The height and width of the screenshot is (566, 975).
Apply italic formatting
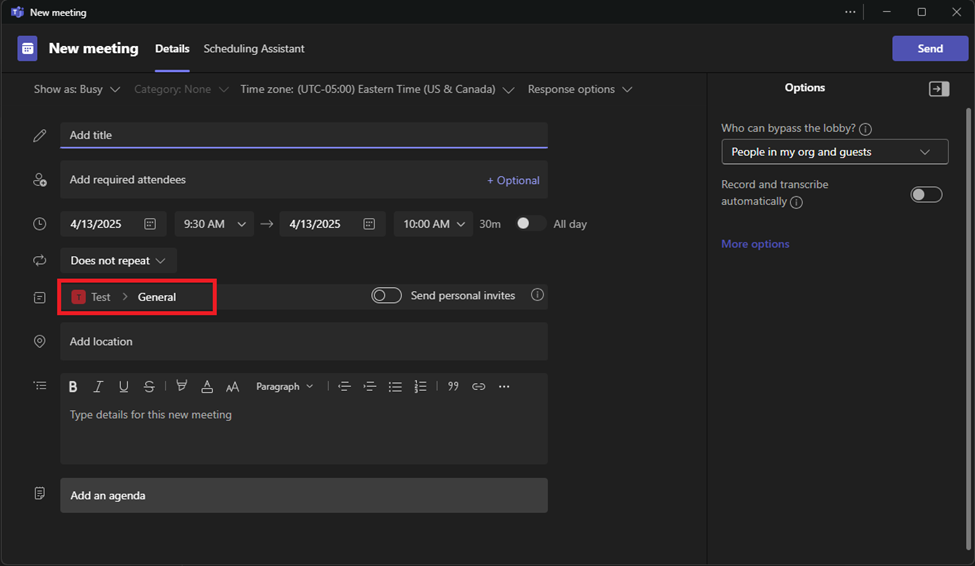click(x=98, y=386)
